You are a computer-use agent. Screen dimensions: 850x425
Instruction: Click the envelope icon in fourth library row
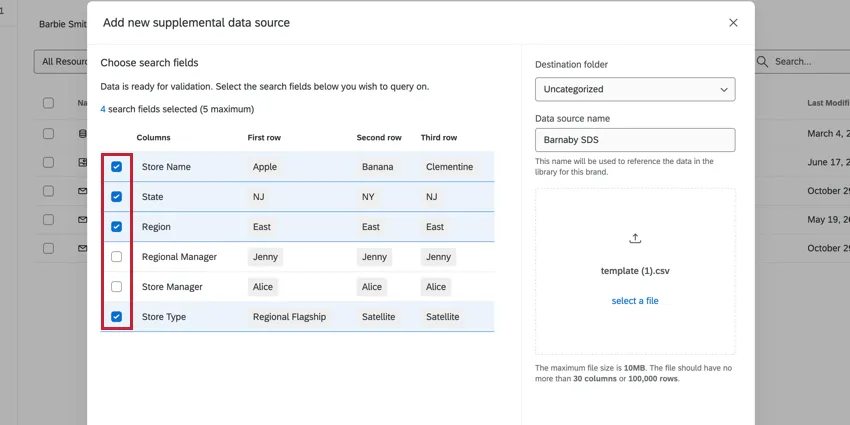(x=82, y=220)
